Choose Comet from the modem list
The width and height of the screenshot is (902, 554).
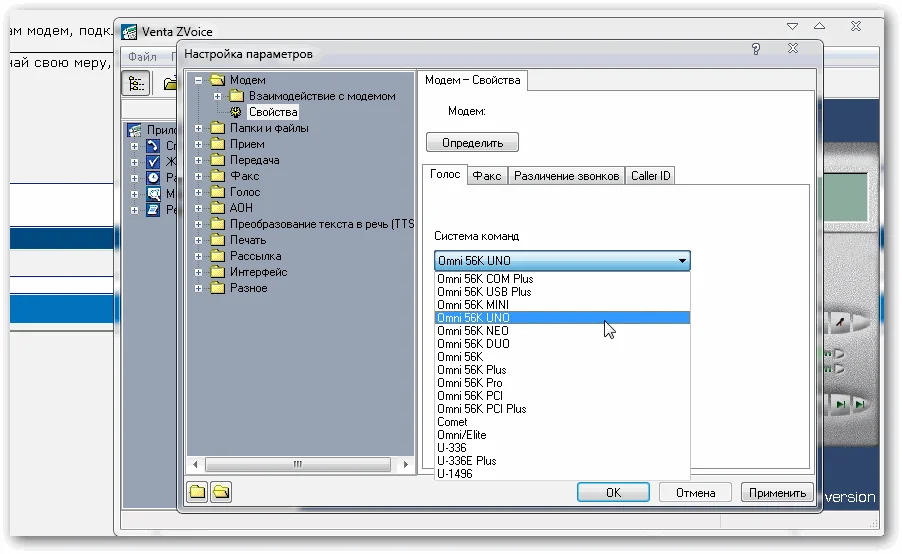562,422
